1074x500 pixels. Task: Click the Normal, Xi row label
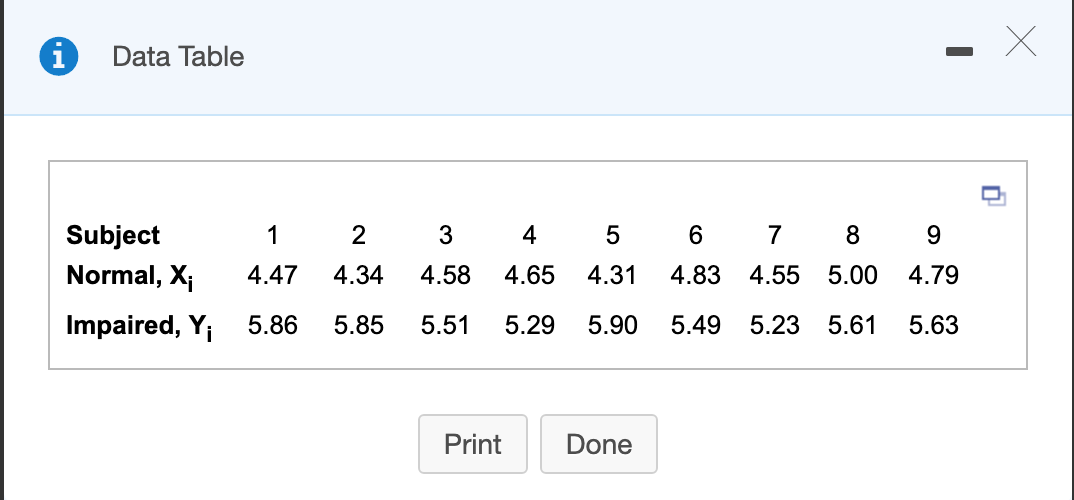tap(129, 277)
